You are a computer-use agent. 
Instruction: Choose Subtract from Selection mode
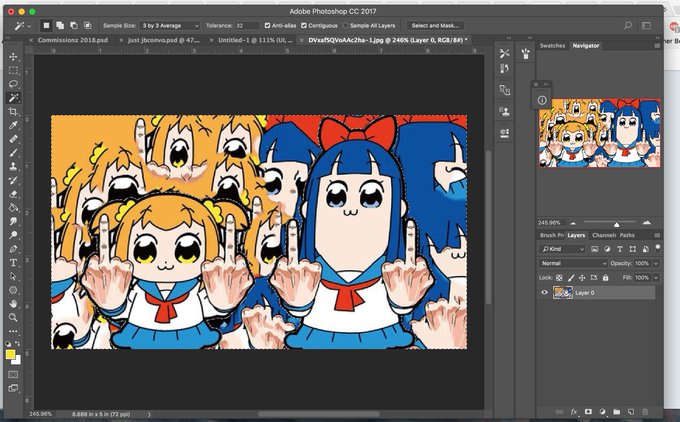74,26
